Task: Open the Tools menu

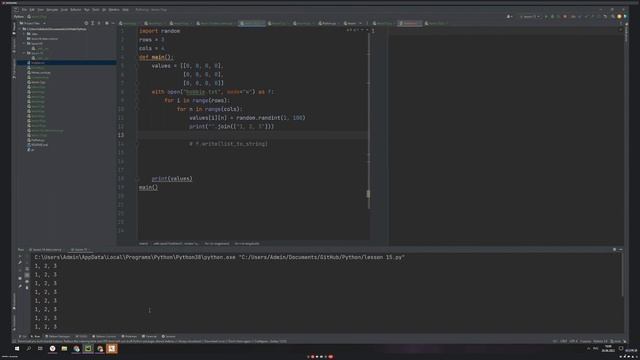Action: (96, 9)
